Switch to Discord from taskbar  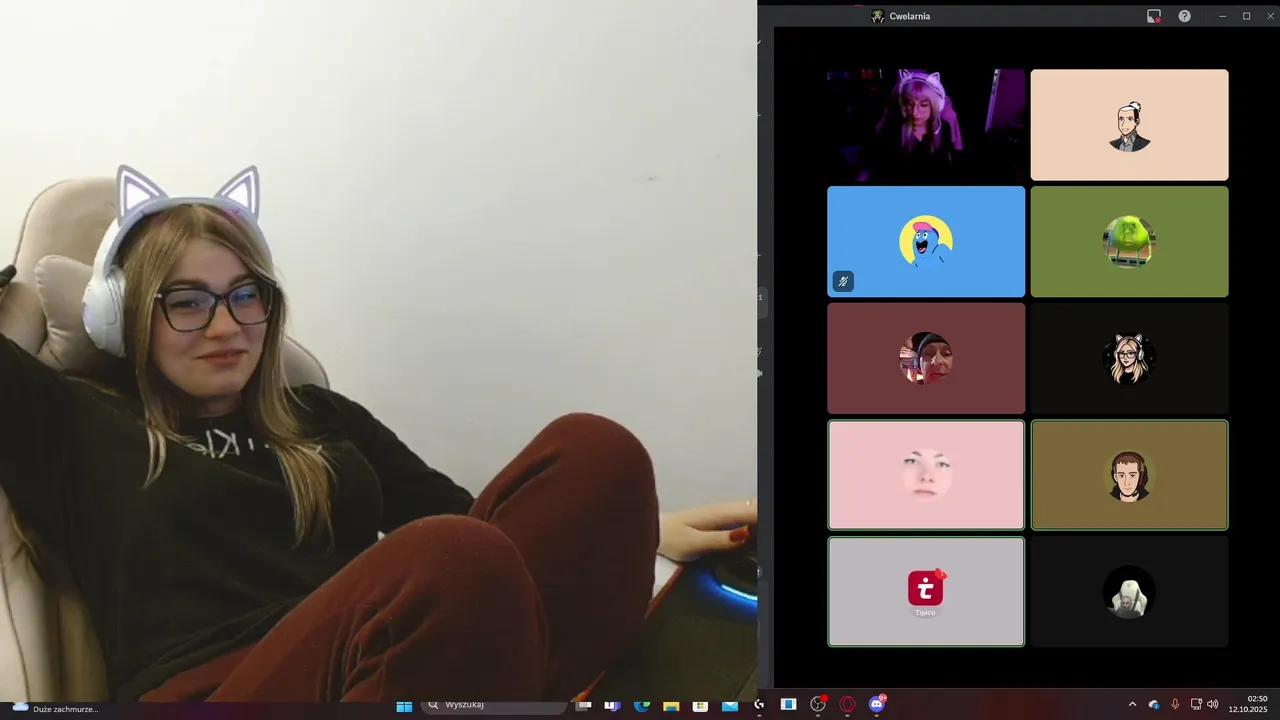coord(877,704)
